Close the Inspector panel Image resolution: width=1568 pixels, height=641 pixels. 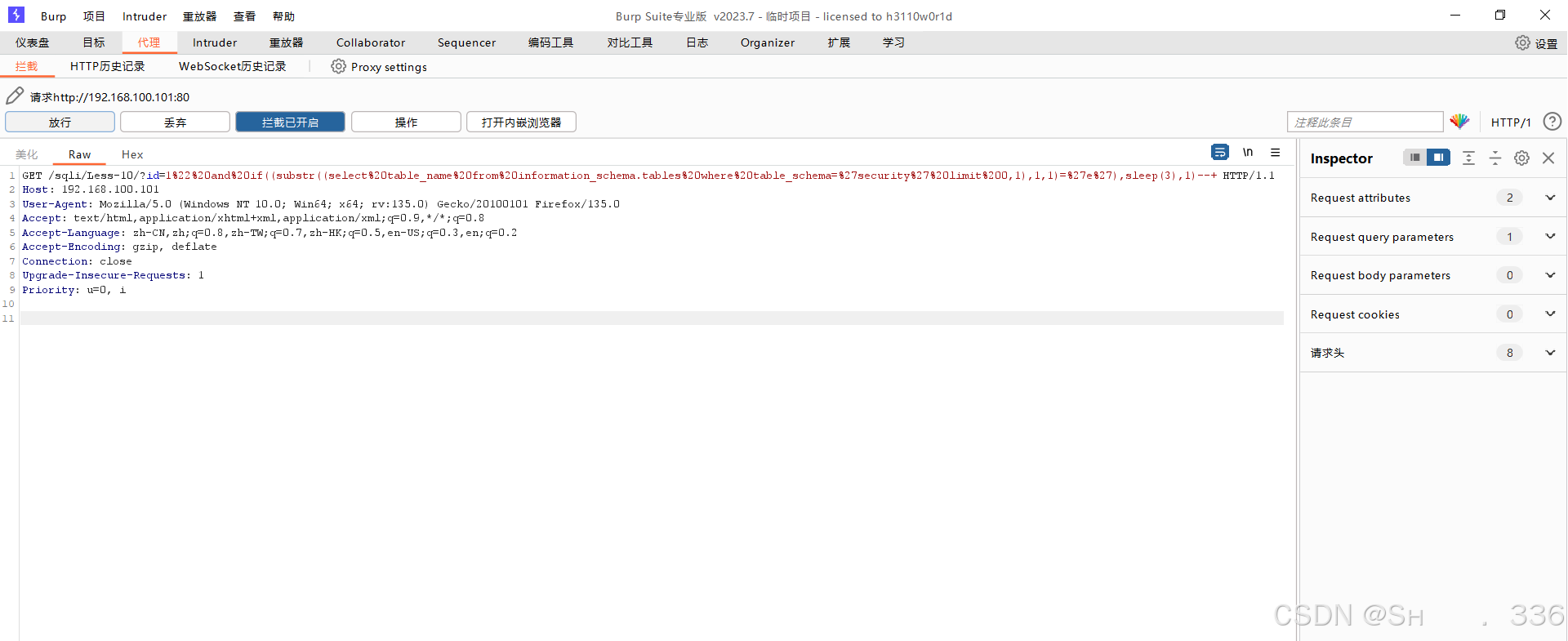tap(1548, 158)
